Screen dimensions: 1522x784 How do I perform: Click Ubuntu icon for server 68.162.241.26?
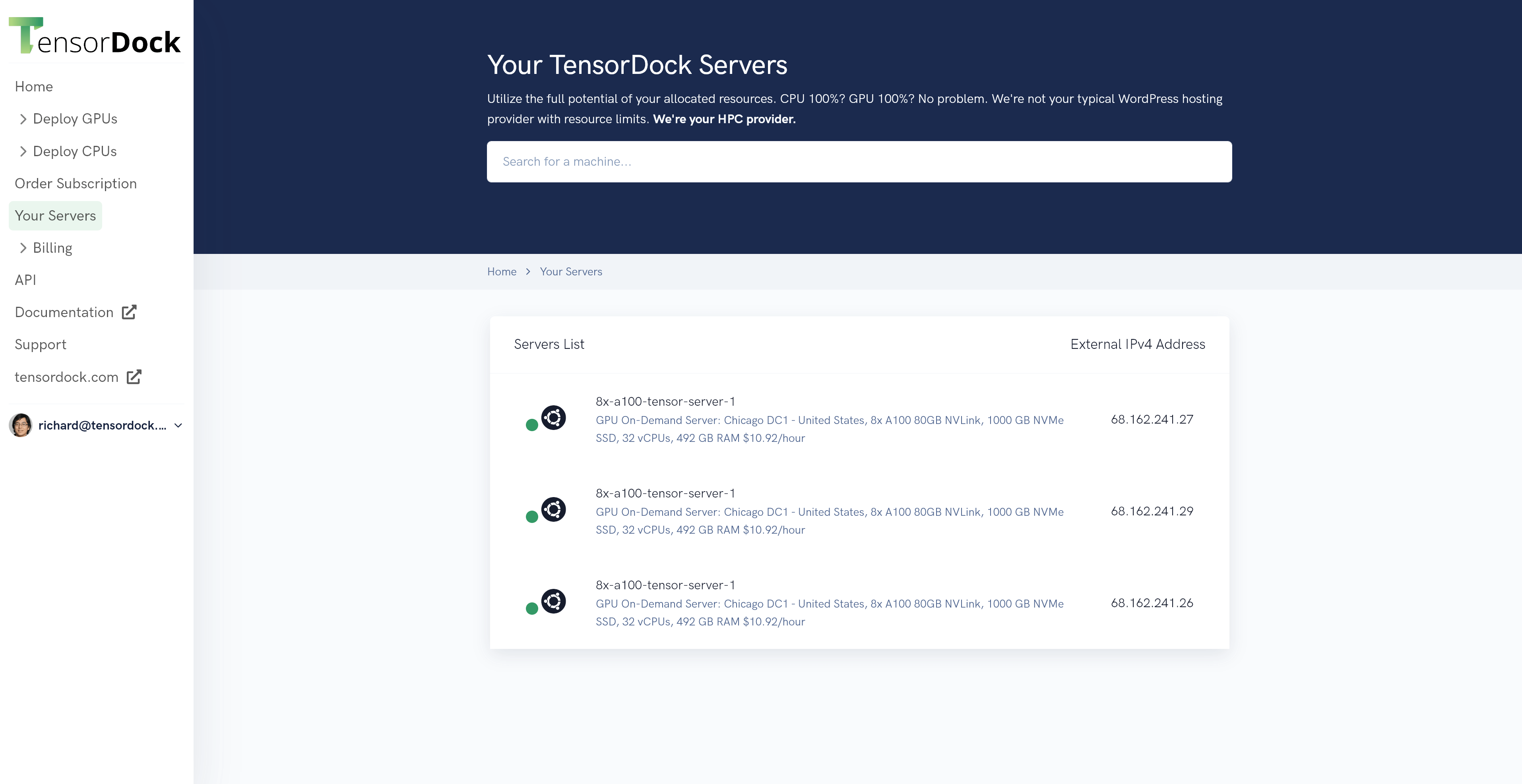coord(554,602)
